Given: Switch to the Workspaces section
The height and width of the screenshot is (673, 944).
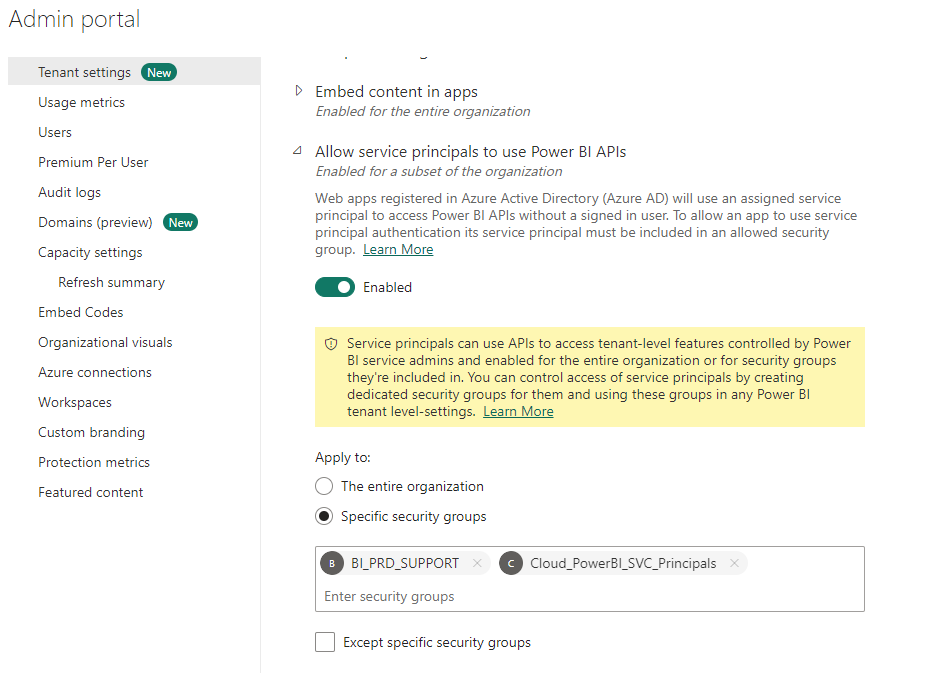Looking at the screenshot, I should [x=74, y=402].
